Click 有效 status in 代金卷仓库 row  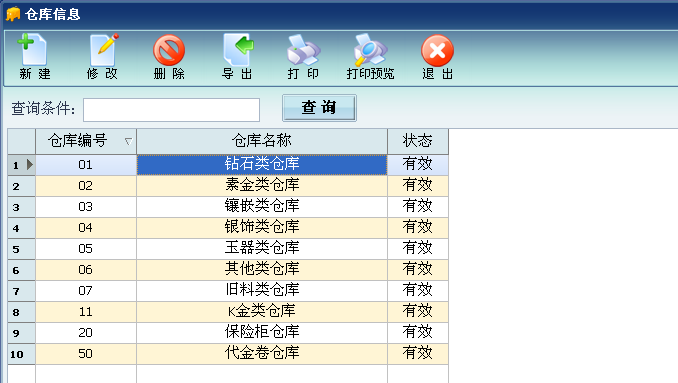[x=418, y=354]
